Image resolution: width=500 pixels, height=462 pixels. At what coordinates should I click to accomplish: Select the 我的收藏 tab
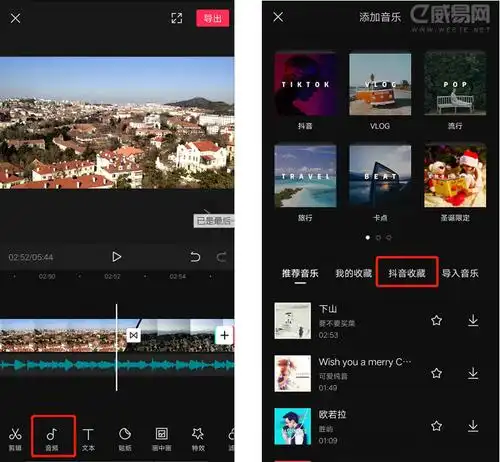pos(354,273)
